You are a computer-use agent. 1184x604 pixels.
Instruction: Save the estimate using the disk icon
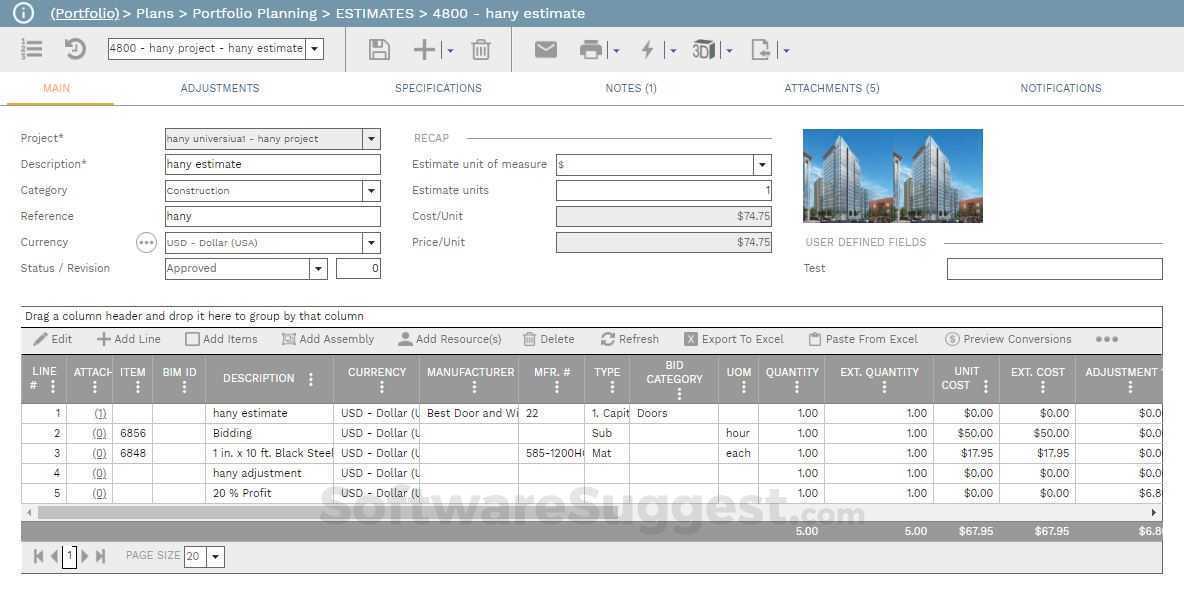379,49
